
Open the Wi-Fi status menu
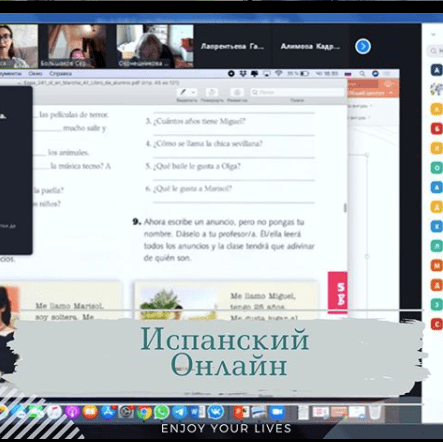tap(278, 73)
